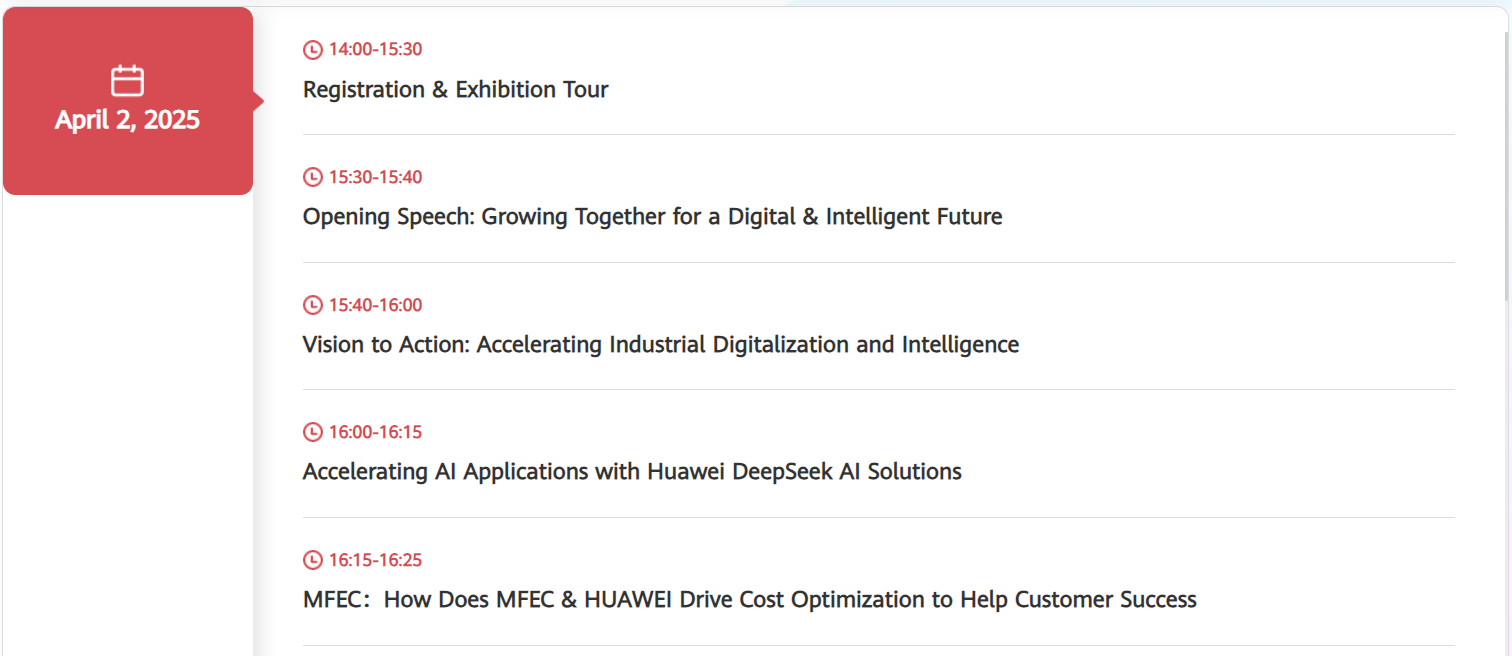This screenshot has width=1512, height=656.
Task: Click the 16:15-16:25 time label
Action: [375, 560]
